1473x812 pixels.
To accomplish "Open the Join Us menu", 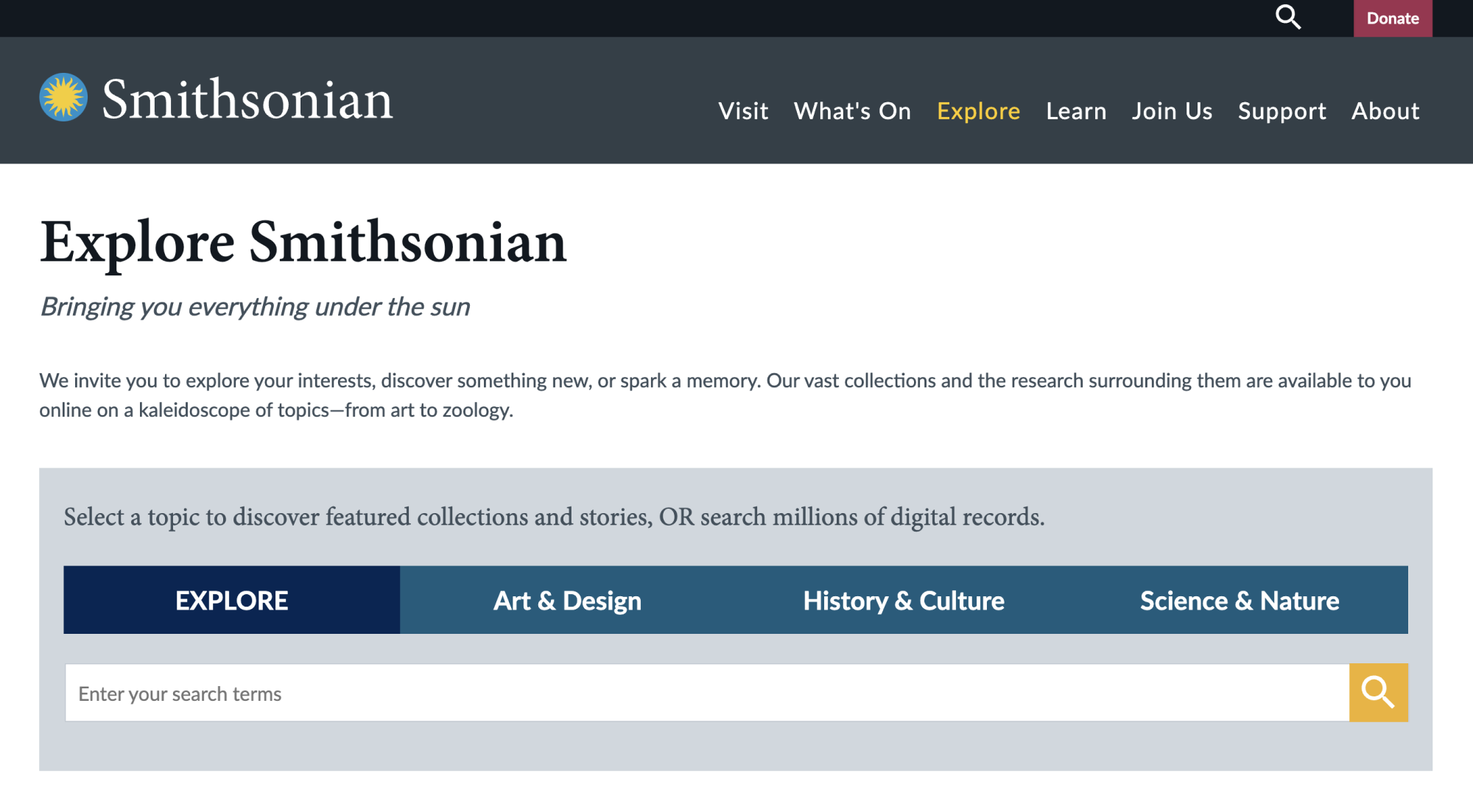I will pos(1172,111).
